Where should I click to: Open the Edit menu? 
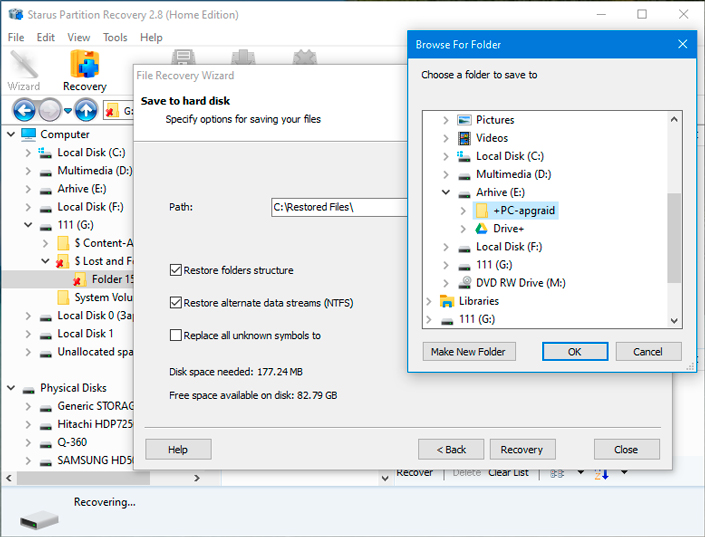coord(45,37)
